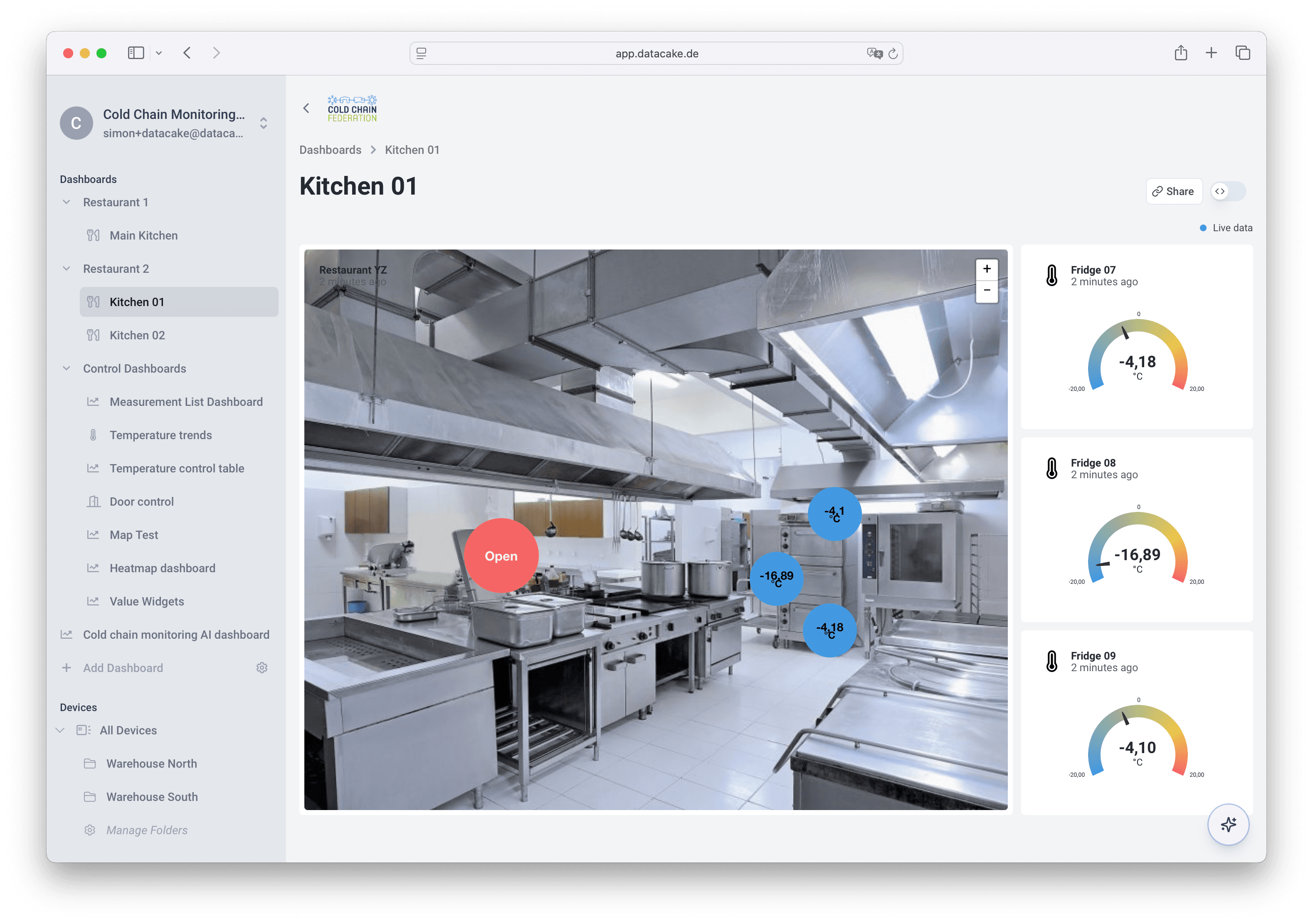Click the Share button
Image resolution: width=1313 pixels, height=924 pixels.
1173,191
